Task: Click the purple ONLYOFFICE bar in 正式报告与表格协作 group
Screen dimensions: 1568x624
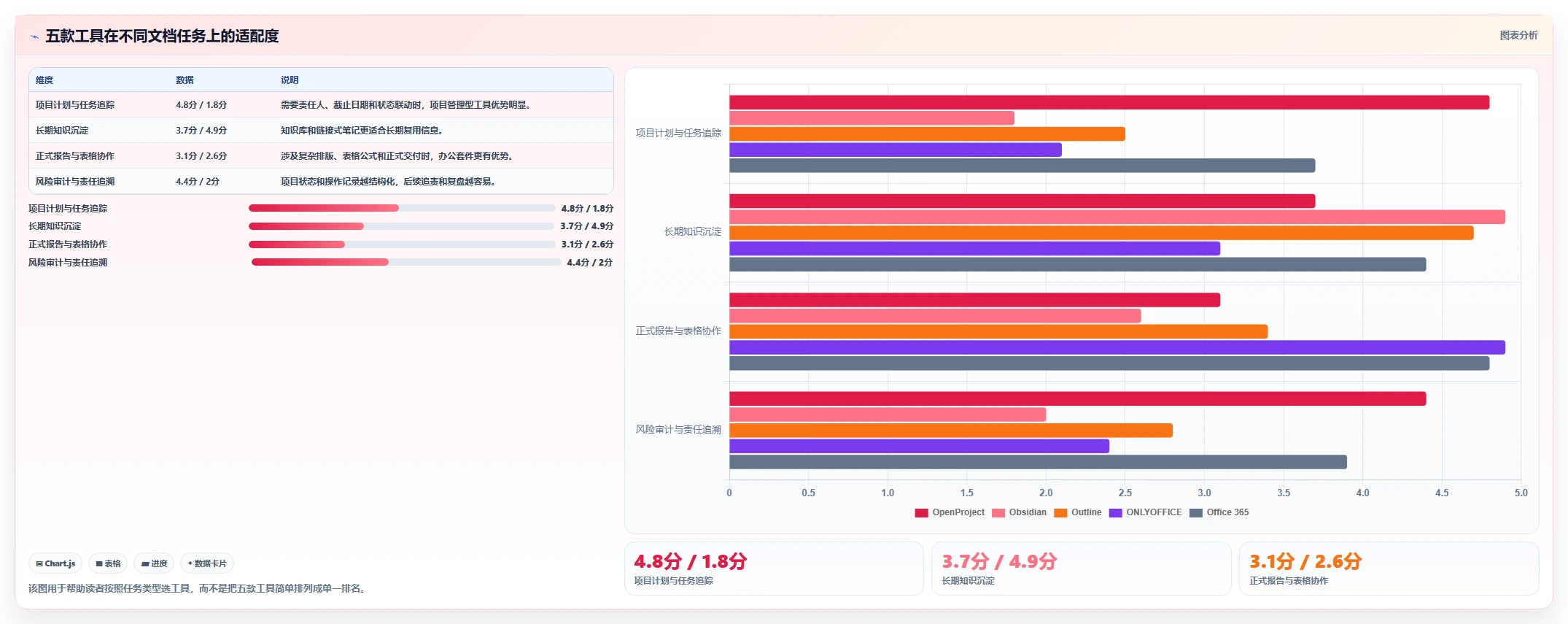Action: [1117, 347]
